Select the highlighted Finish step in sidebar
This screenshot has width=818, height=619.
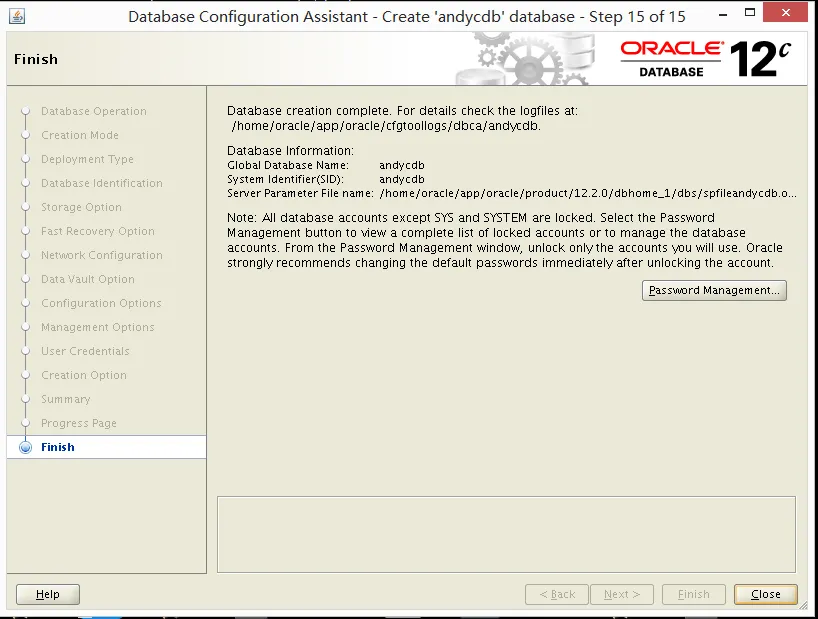point(106,447)
